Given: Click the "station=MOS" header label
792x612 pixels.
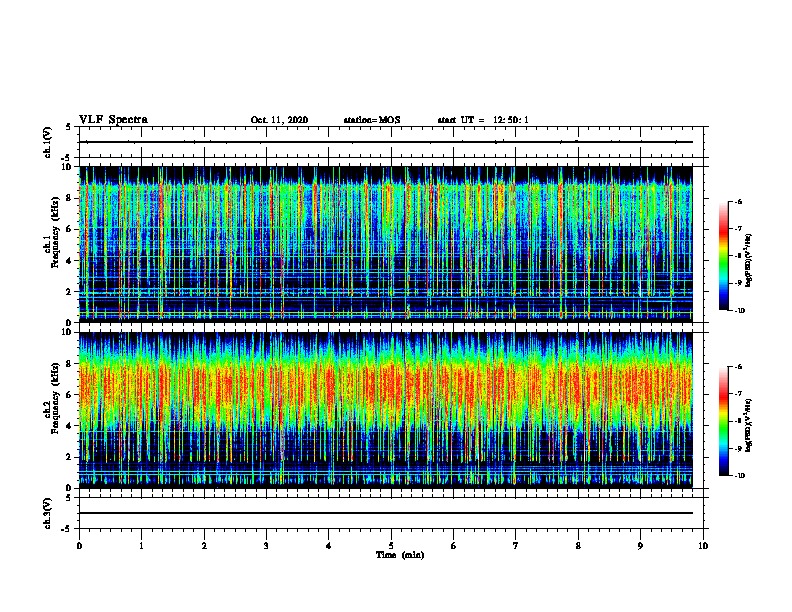Looking at the screenshot, I should pyautogui.click(x=372, y=120).
